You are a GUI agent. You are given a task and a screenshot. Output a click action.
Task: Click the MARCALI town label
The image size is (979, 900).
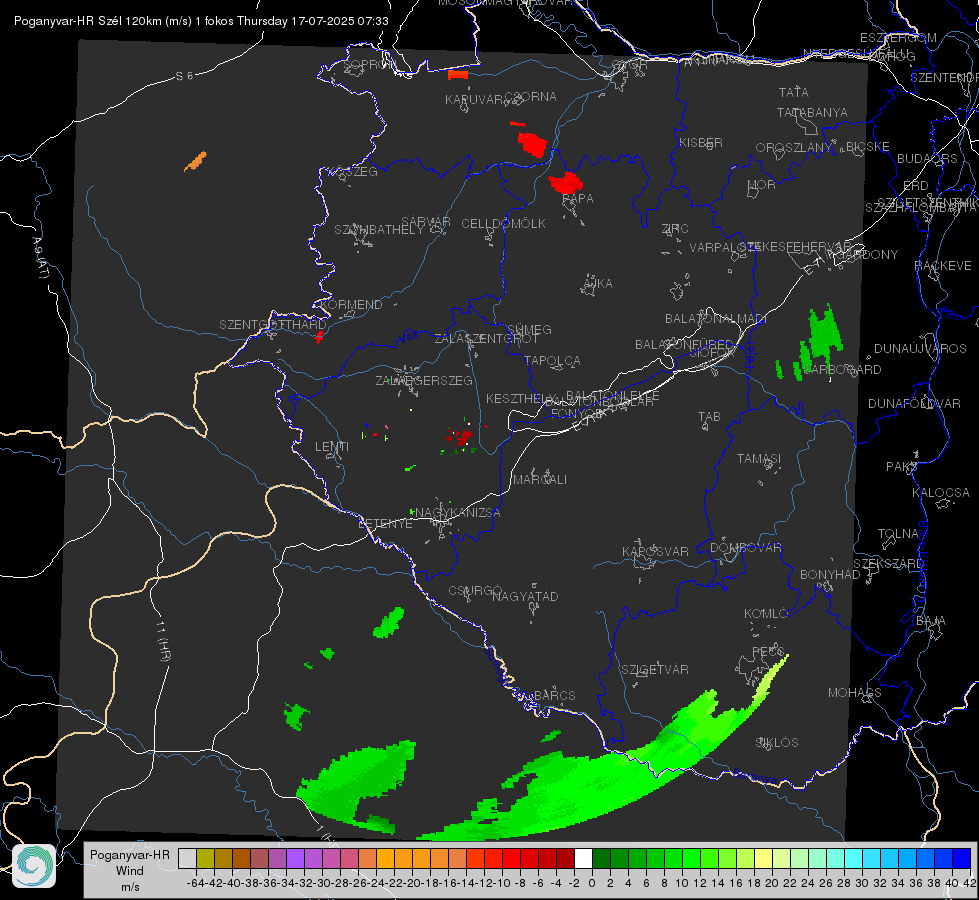point(540,480)
